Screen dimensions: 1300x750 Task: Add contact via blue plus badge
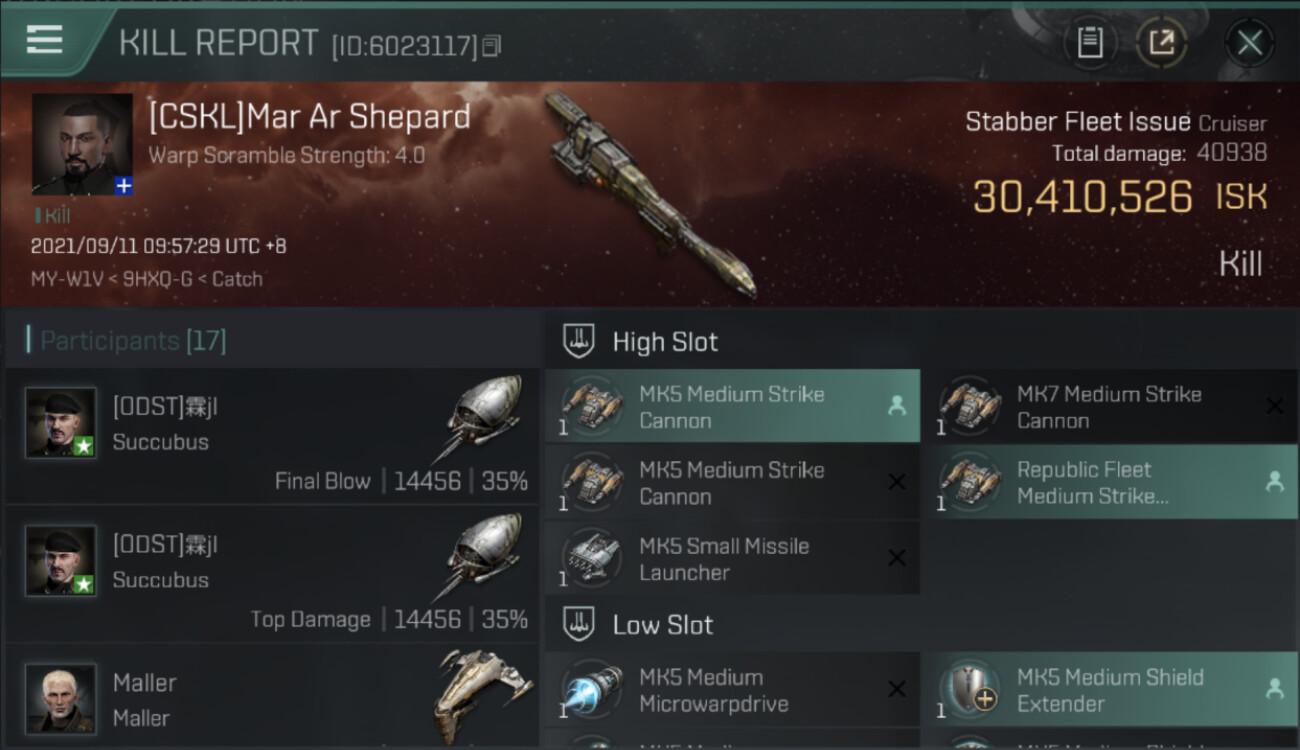[123, 186]
